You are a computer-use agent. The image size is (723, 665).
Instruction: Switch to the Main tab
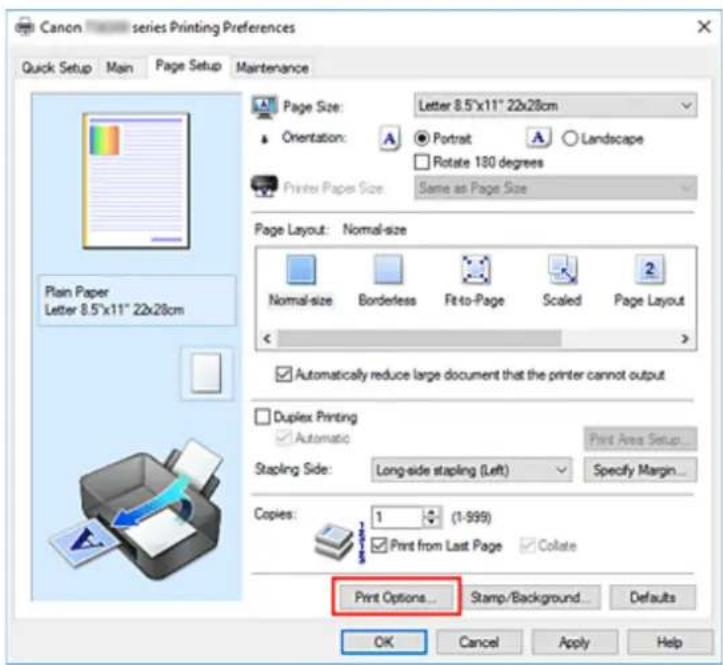coord(120,68)
